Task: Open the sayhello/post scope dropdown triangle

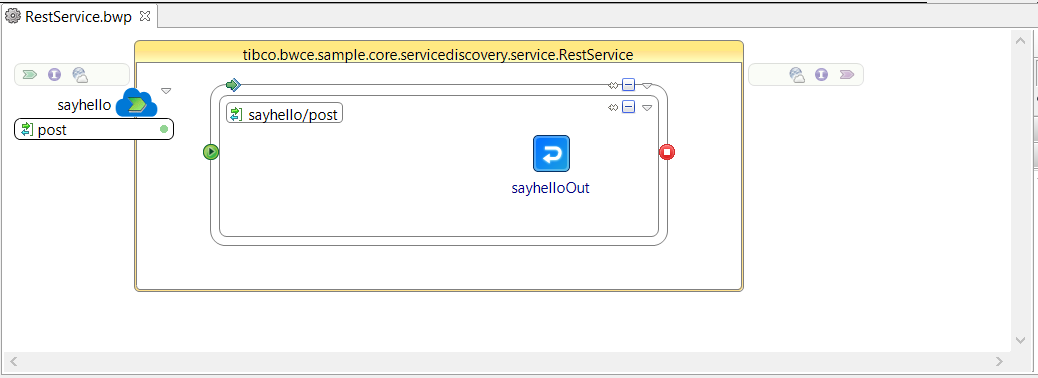Action: pos(647,107)
